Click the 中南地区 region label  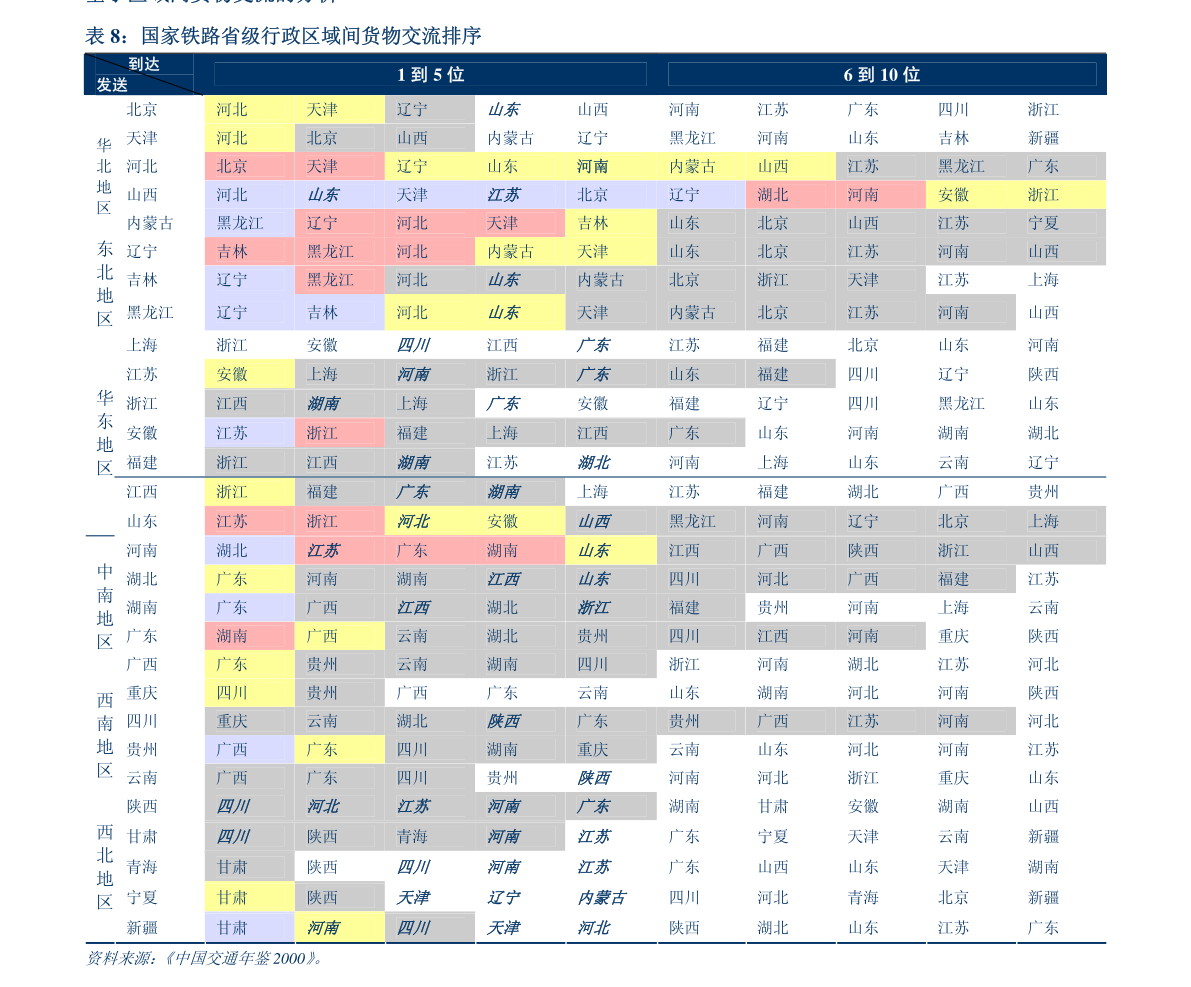coord(105,606)
